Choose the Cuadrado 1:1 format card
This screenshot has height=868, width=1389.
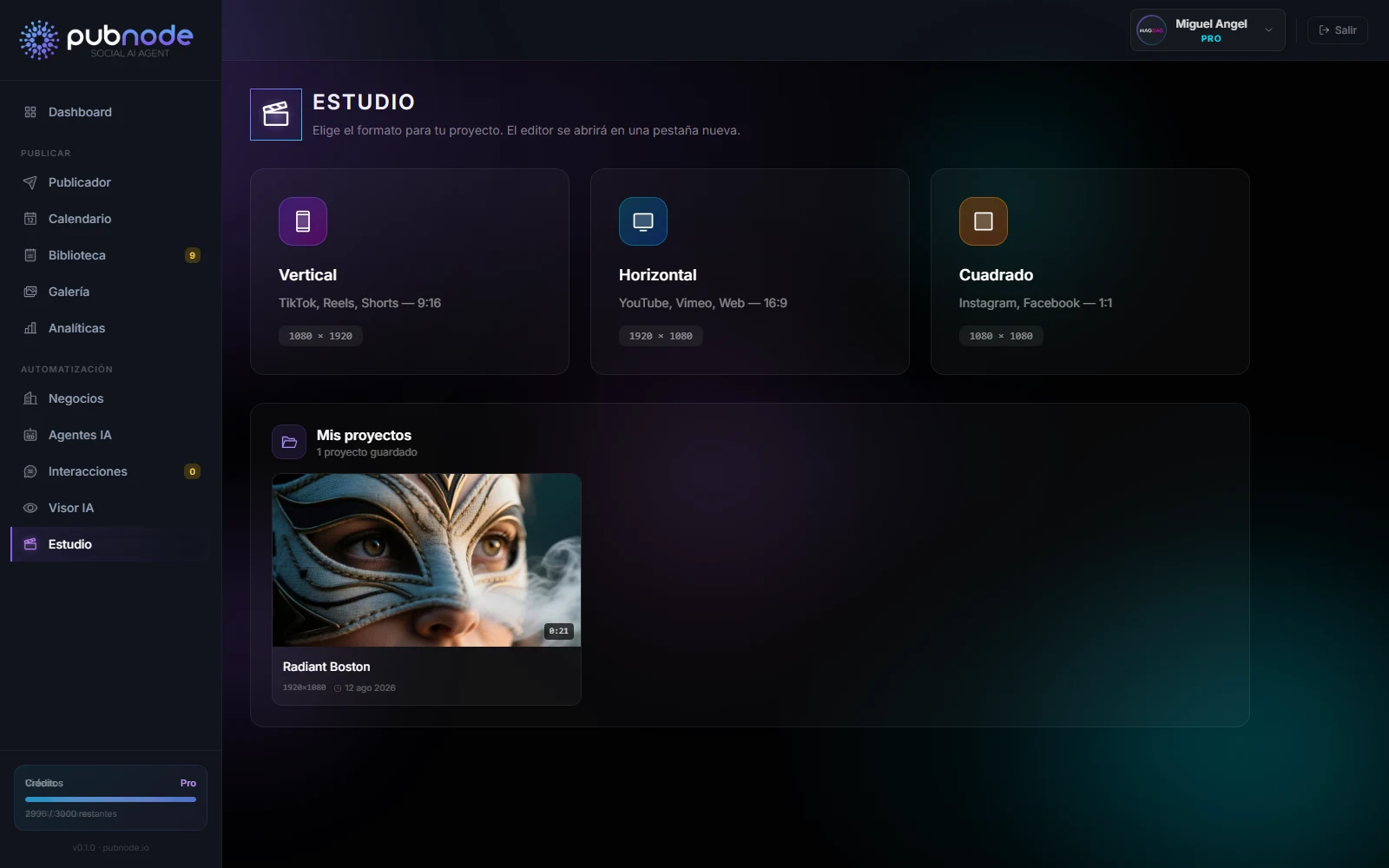point(1090,272)
